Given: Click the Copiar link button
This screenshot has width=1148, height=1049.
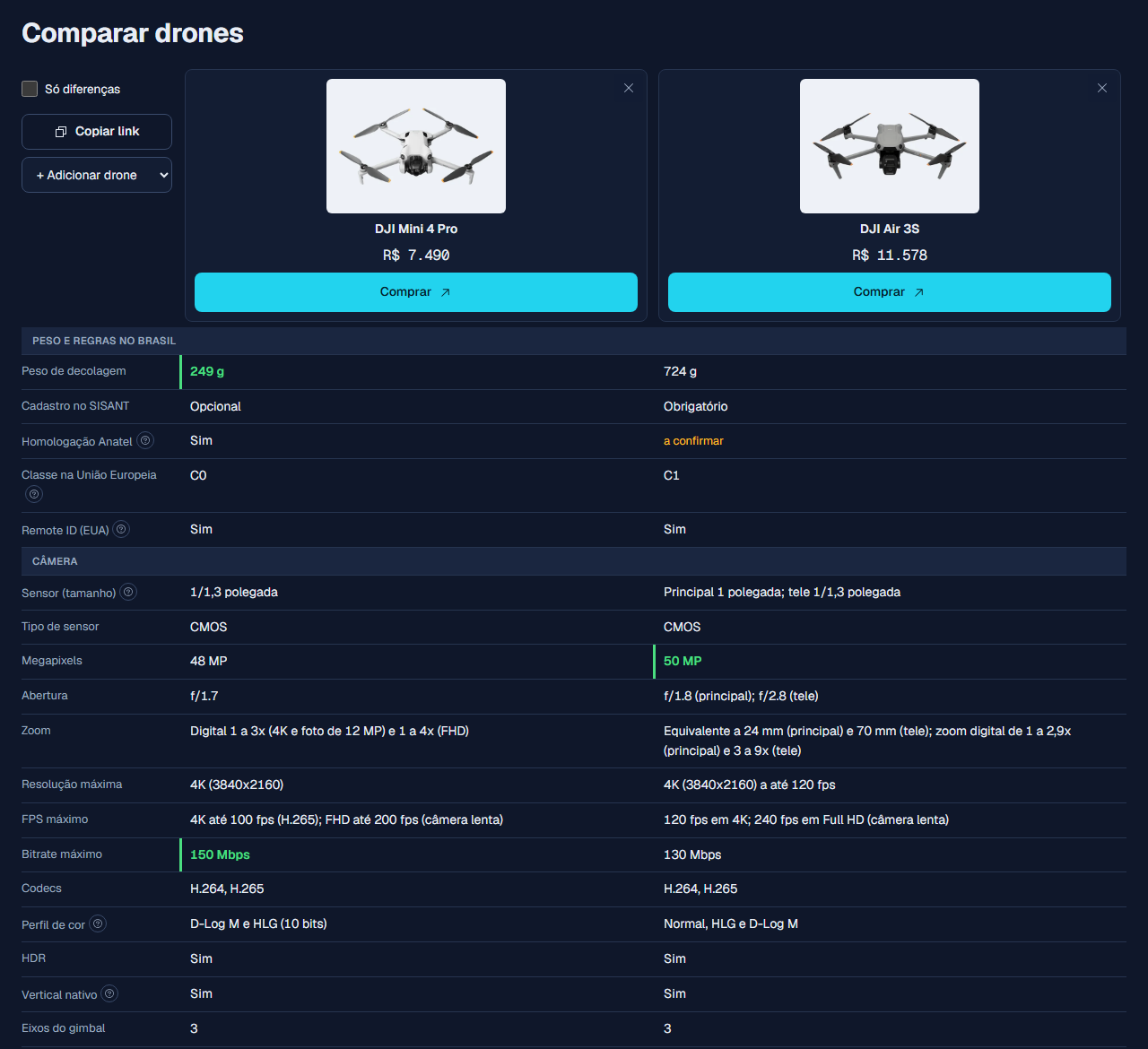Looking at the screenshot, I should [x=97, y=132].
